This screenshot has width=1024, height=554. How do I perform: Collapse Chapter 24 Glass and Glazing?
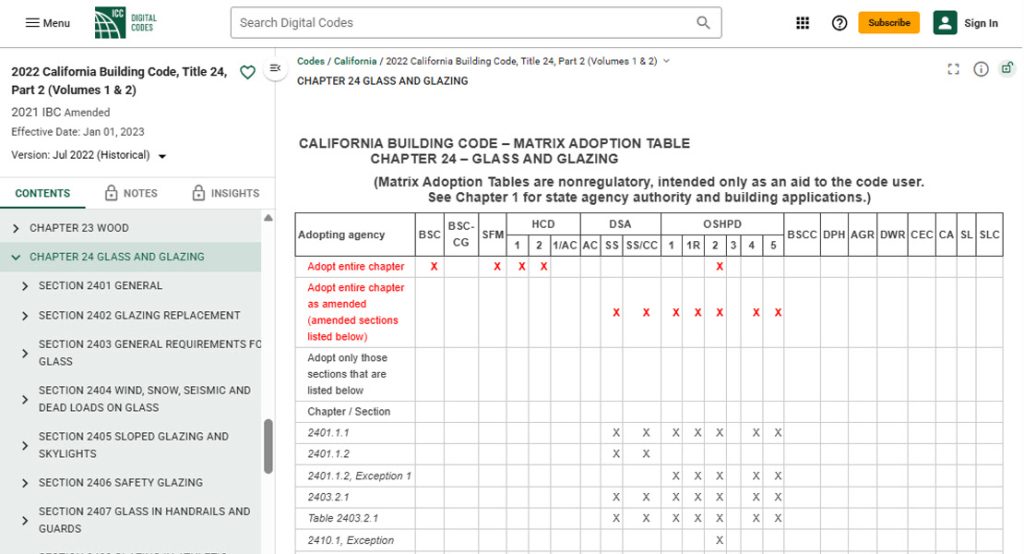click(x=16, y=257)
